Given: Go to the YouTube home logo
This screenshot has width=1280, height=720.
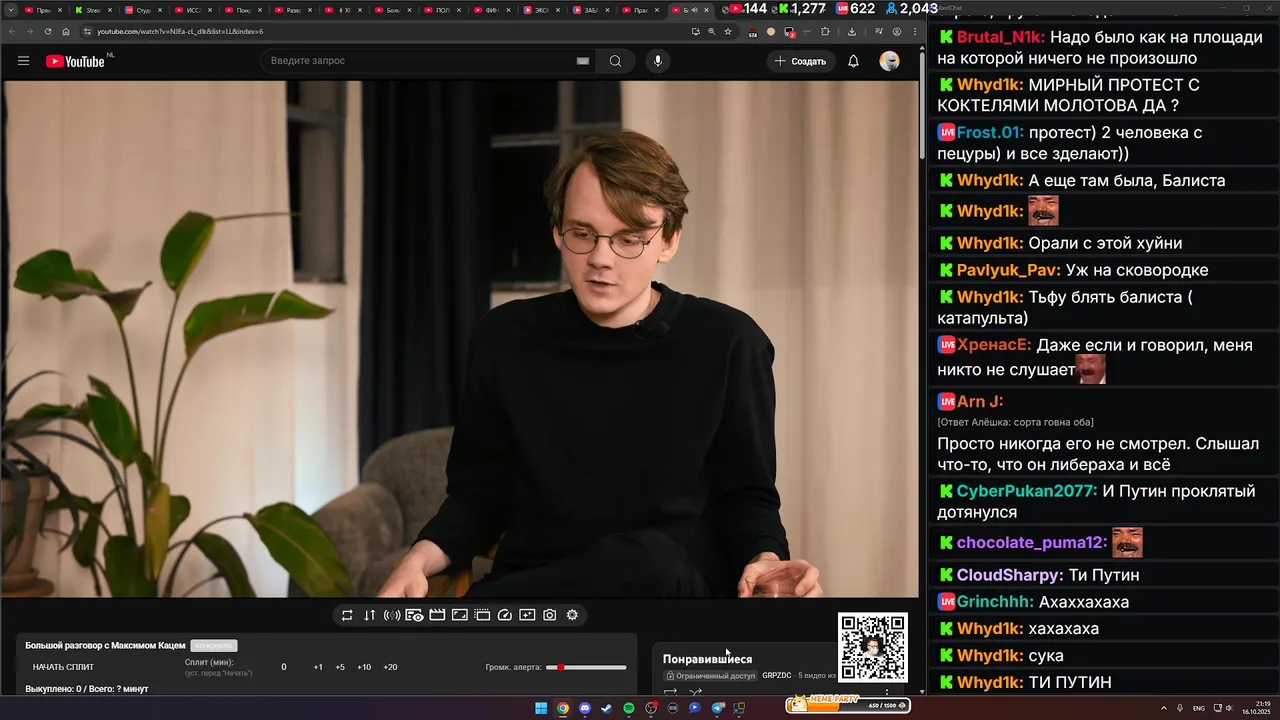Looking at the screenshot, I should coord(75,61).
